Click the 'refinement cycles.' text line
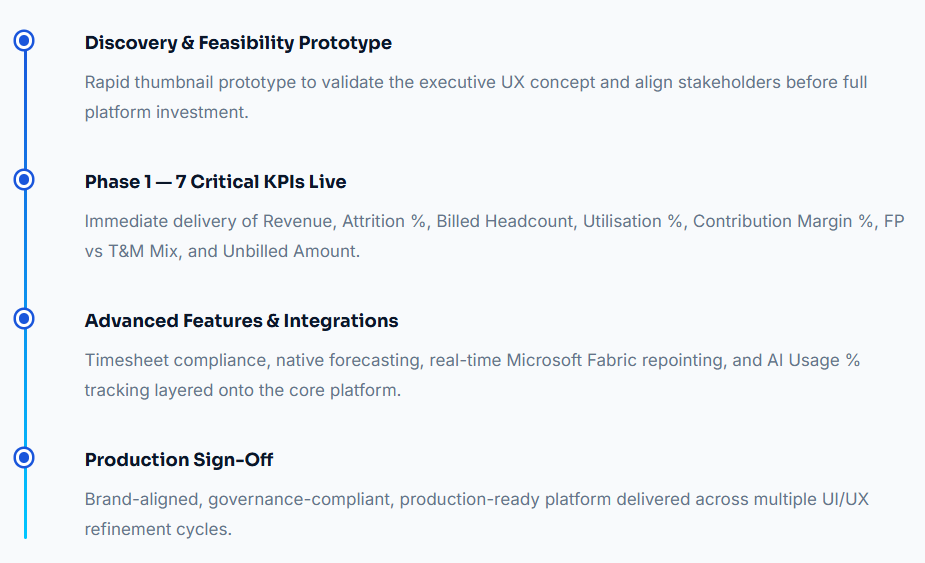This screenshot has width=925, height=563. coord(158,529)
